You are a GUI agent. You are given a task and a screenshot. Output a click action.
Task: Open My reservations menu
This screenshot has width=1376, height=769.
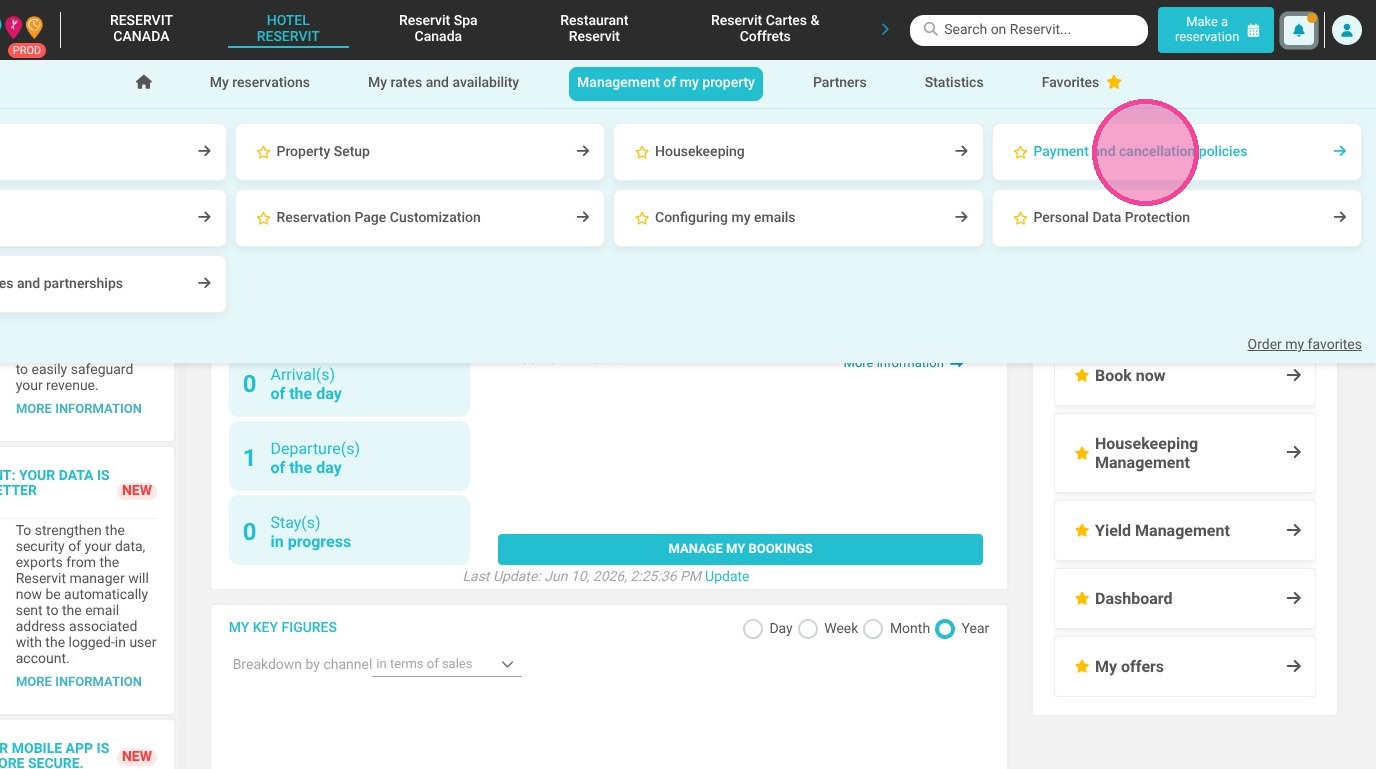coord(260,83)
